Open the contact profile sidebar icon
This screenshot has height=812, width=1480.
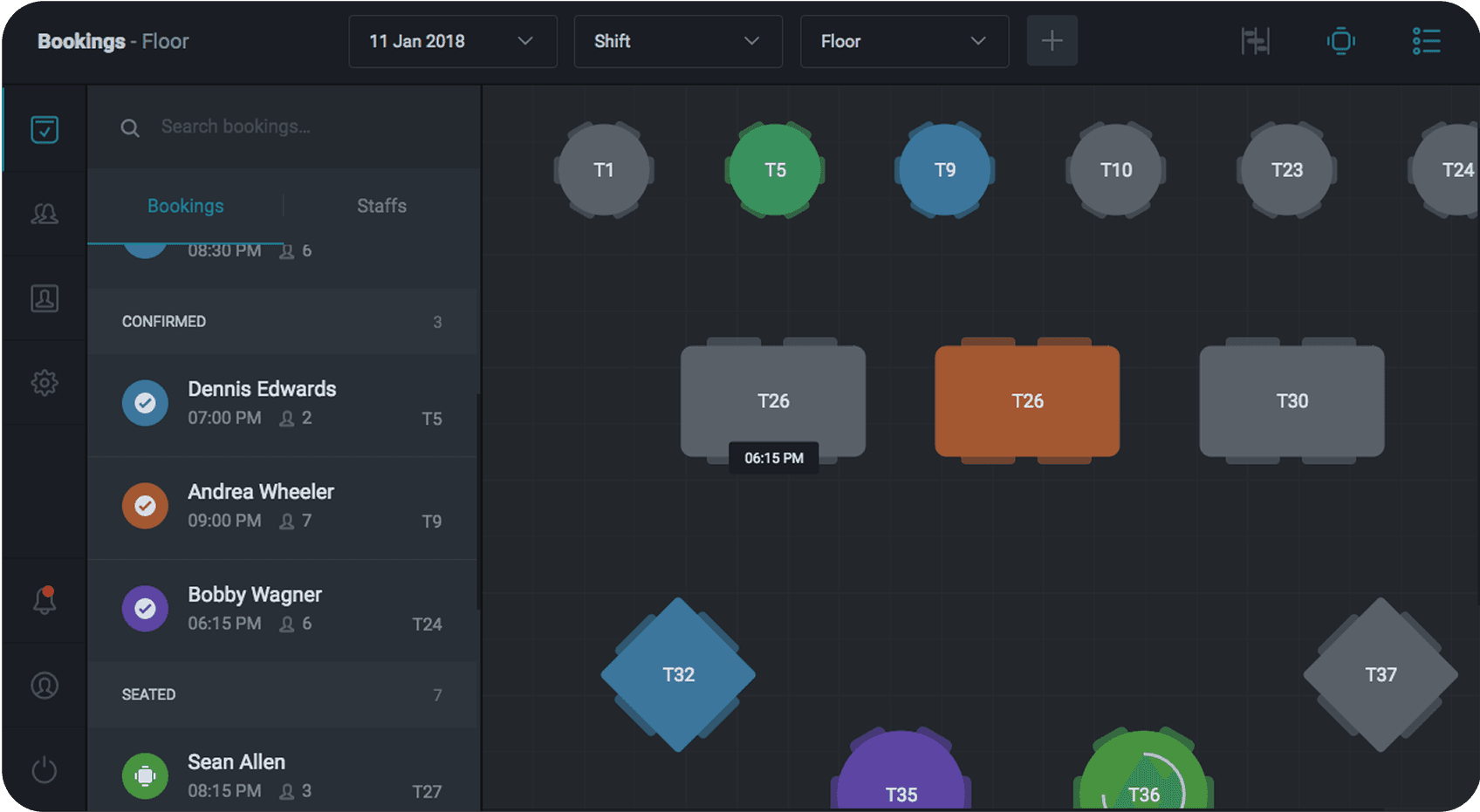(45, 298)
